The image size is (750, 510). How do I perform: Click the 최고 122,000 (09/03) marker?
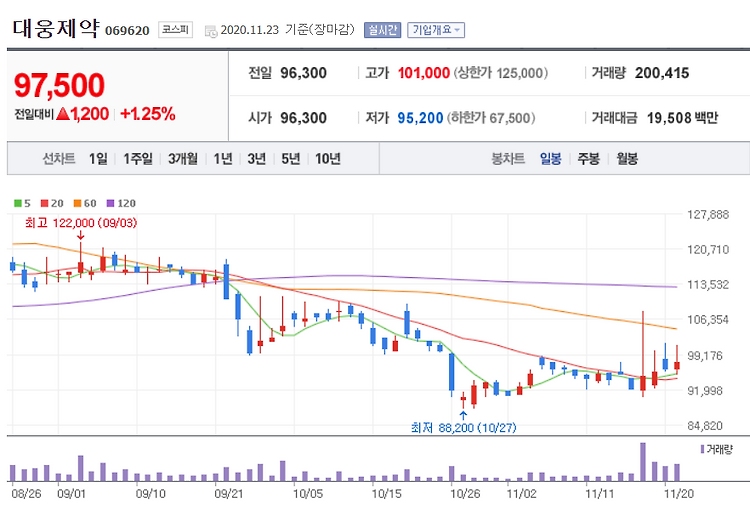point(81,223)
